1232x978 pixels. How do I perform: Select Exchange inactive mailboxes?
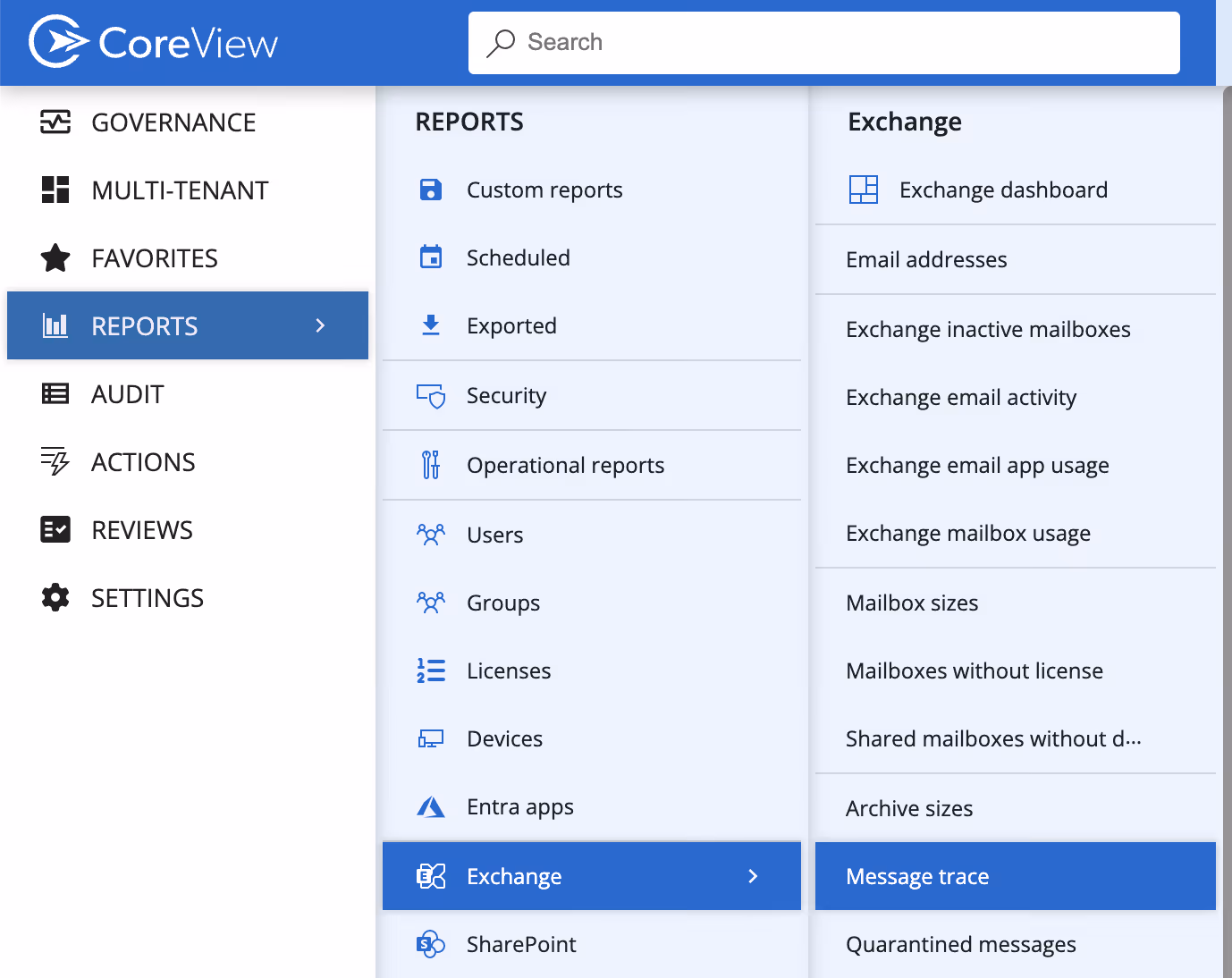[989, 329]
